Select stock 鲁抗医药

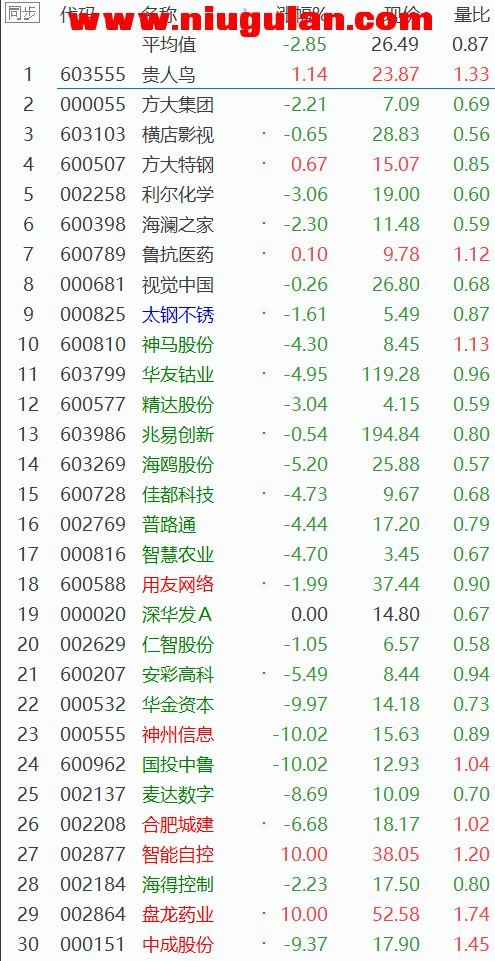point(178,254)
